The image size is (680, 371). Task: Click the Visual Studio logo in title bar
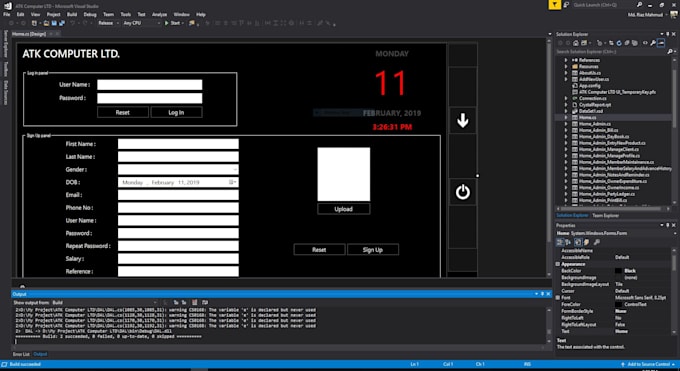tap(8, 6)
